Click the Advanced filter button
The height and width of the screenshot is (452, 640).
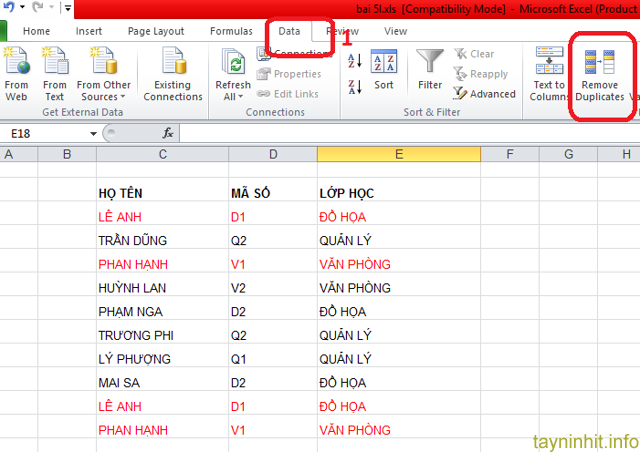click(485, 94)
